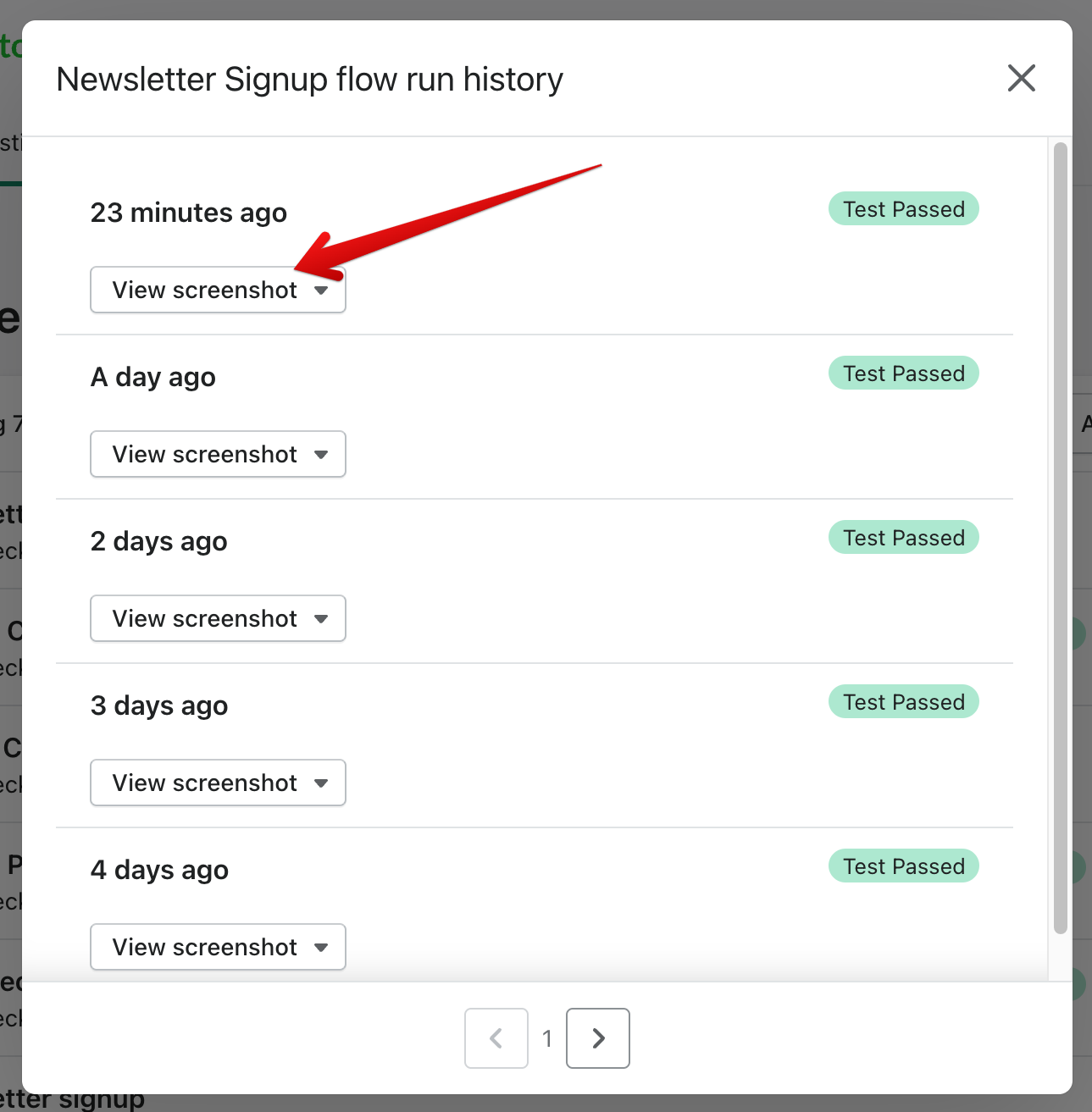Viewport: 1092px width, 1112px height.
Task: Click the chevron beside View screenshot for '3 days ago'
Action: click(321, 783)
